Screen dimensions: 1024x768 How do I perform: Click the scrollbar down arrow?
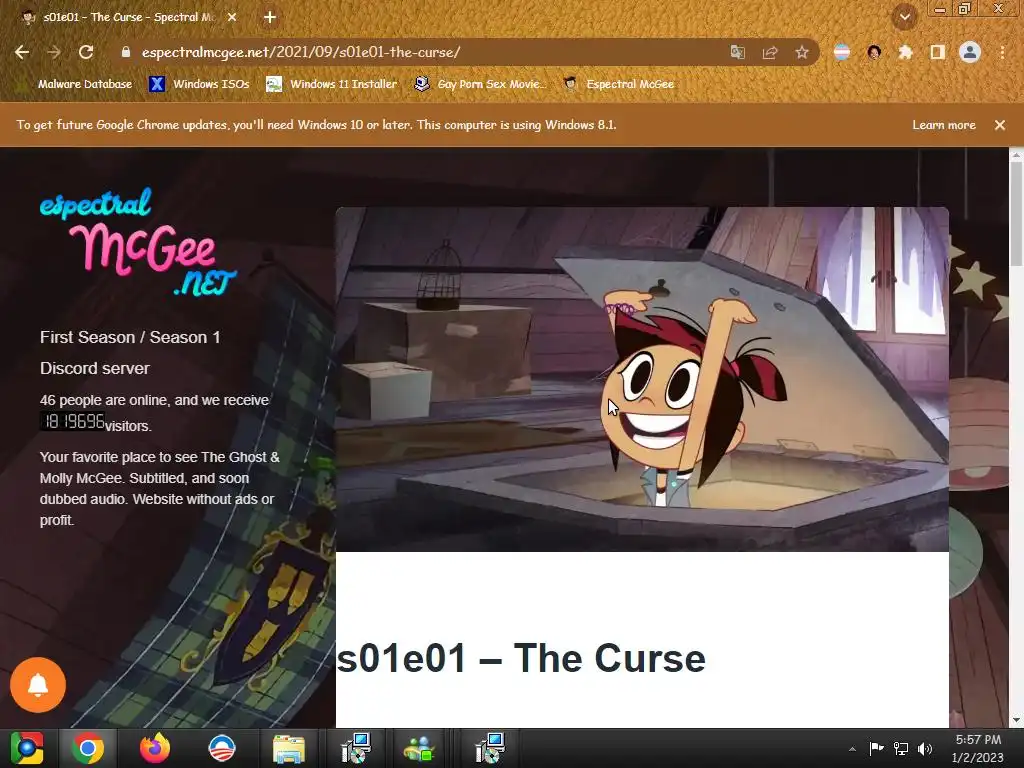(1016, 720)
